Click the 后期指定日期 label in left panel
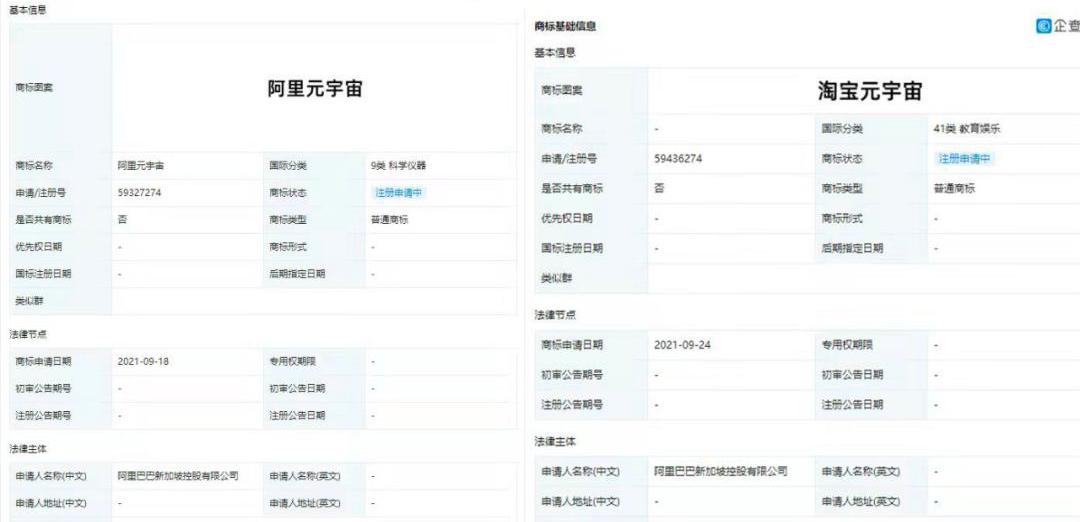Image resolution: width=1080 pixels, height=522 pixels. [297, 274]
